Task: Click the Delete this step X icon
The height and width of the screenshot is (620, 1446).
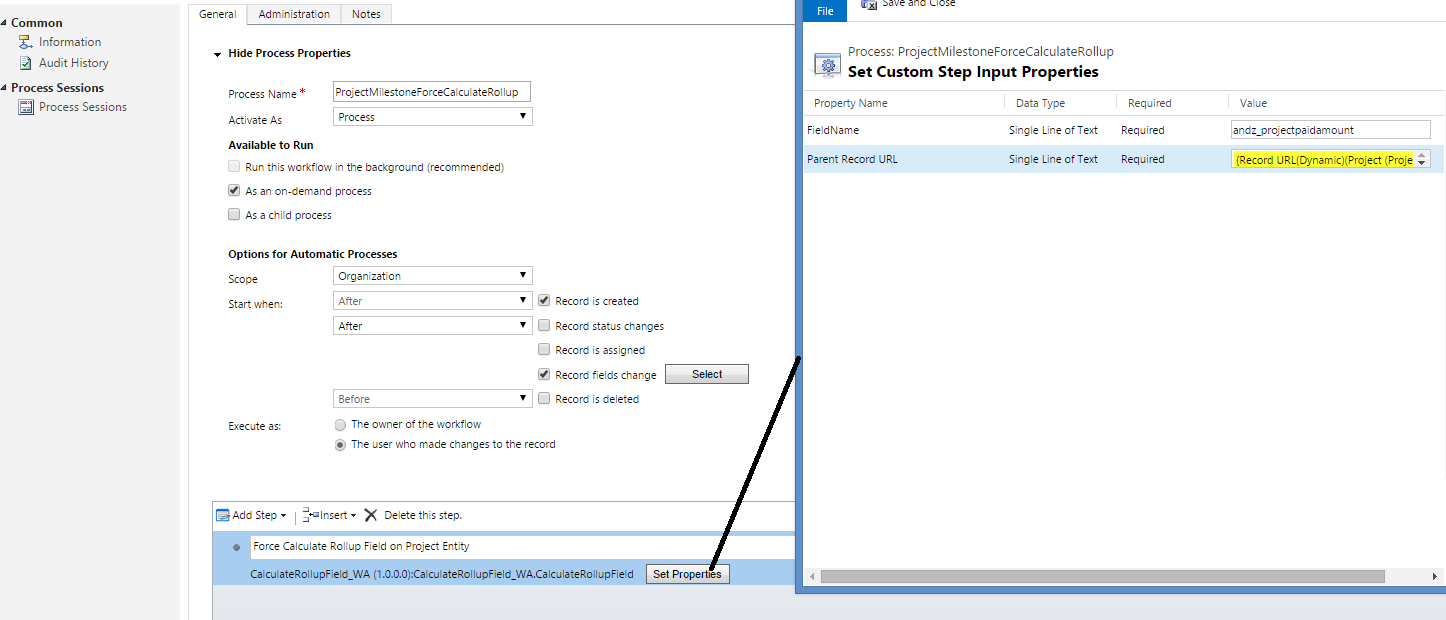Action: click(371, 515)
